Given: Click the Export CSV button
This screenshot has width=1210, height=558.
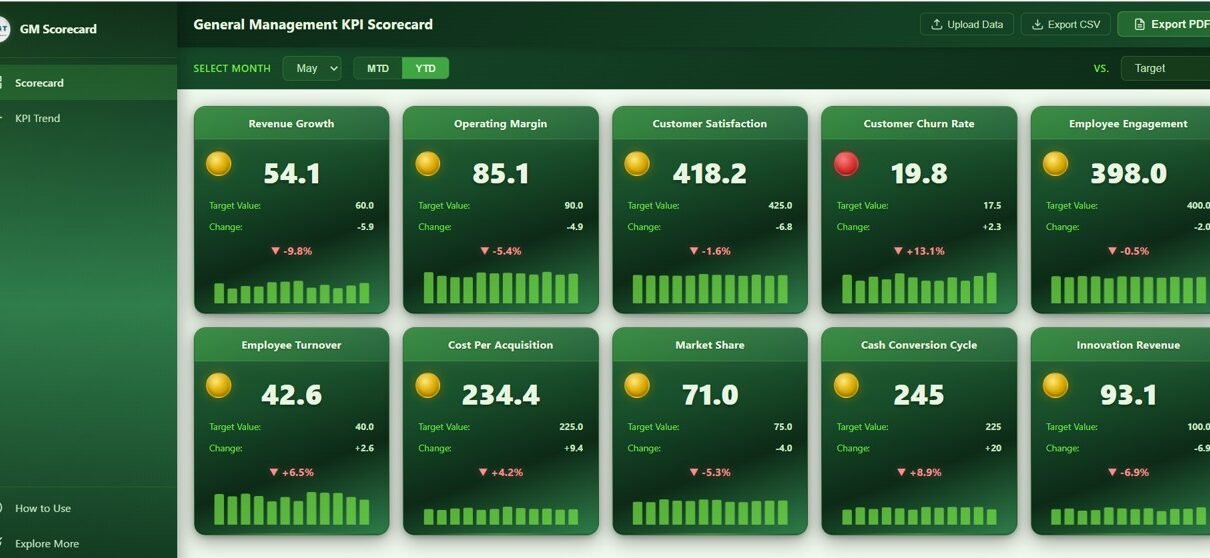Looking at the screenshot, I should click(1065, 25).
